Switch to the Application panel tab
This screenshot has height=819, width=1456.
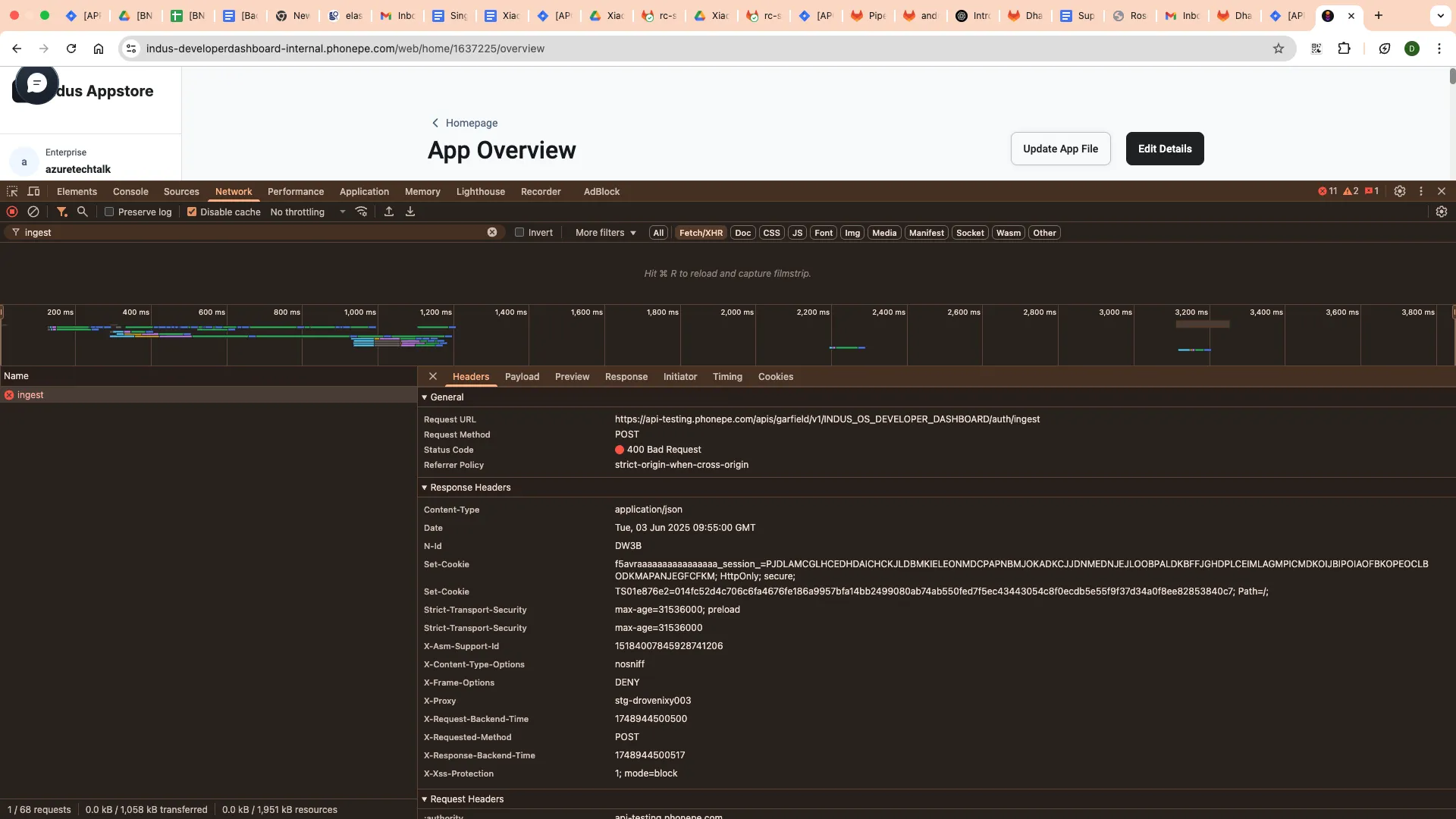pyautogui.click(x=364, y=192)
